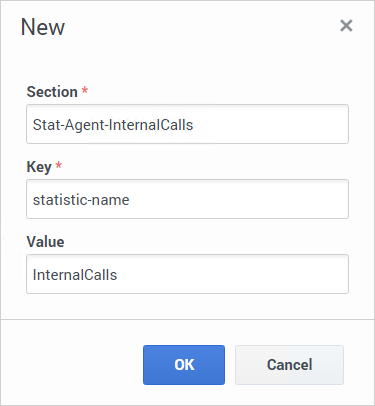The height and width of the screenshot is (406, 375).
Task: Confirm the new option with OK
Action: click(184, 365)
